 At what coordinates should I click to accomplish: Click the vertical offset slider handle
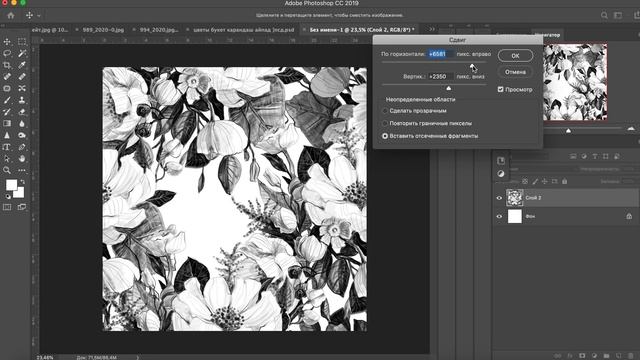pos(449,88)
